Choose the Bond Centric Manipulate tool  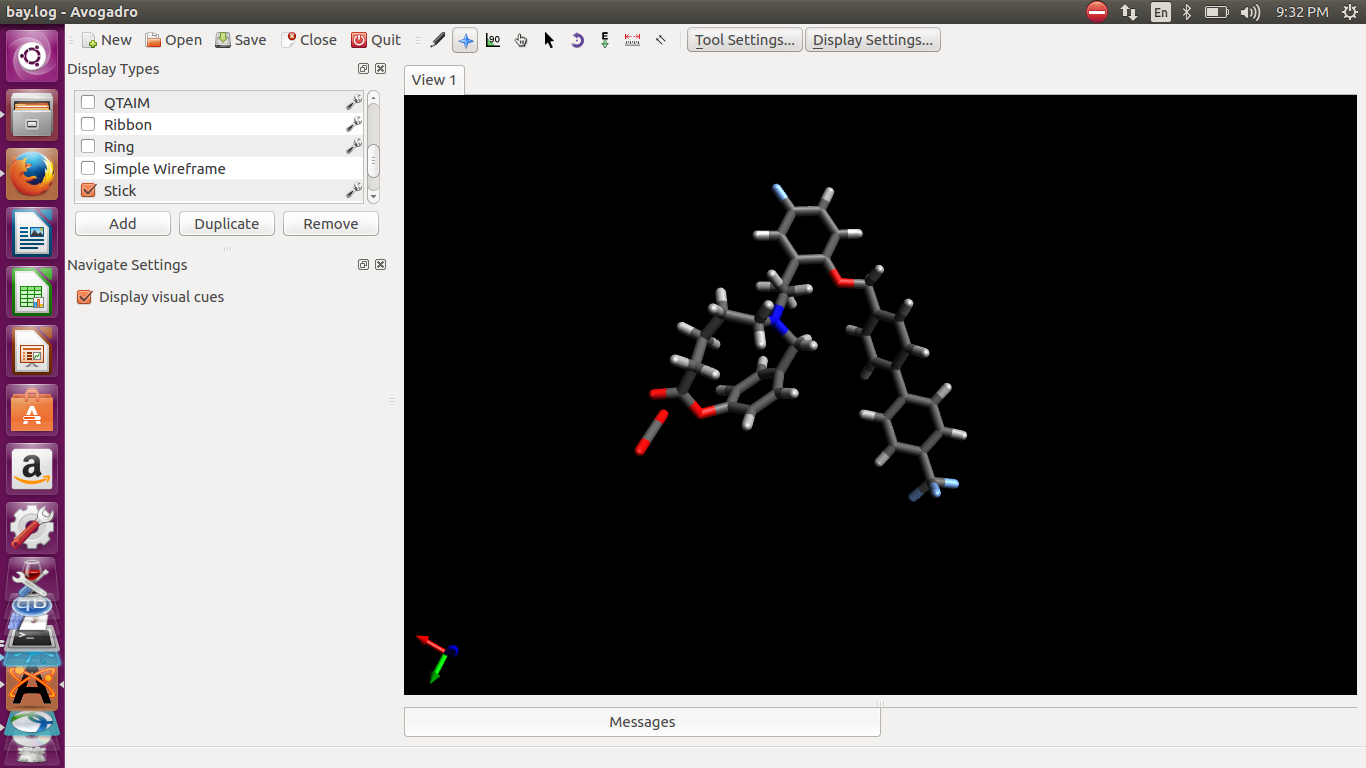(x=493, y=40)
